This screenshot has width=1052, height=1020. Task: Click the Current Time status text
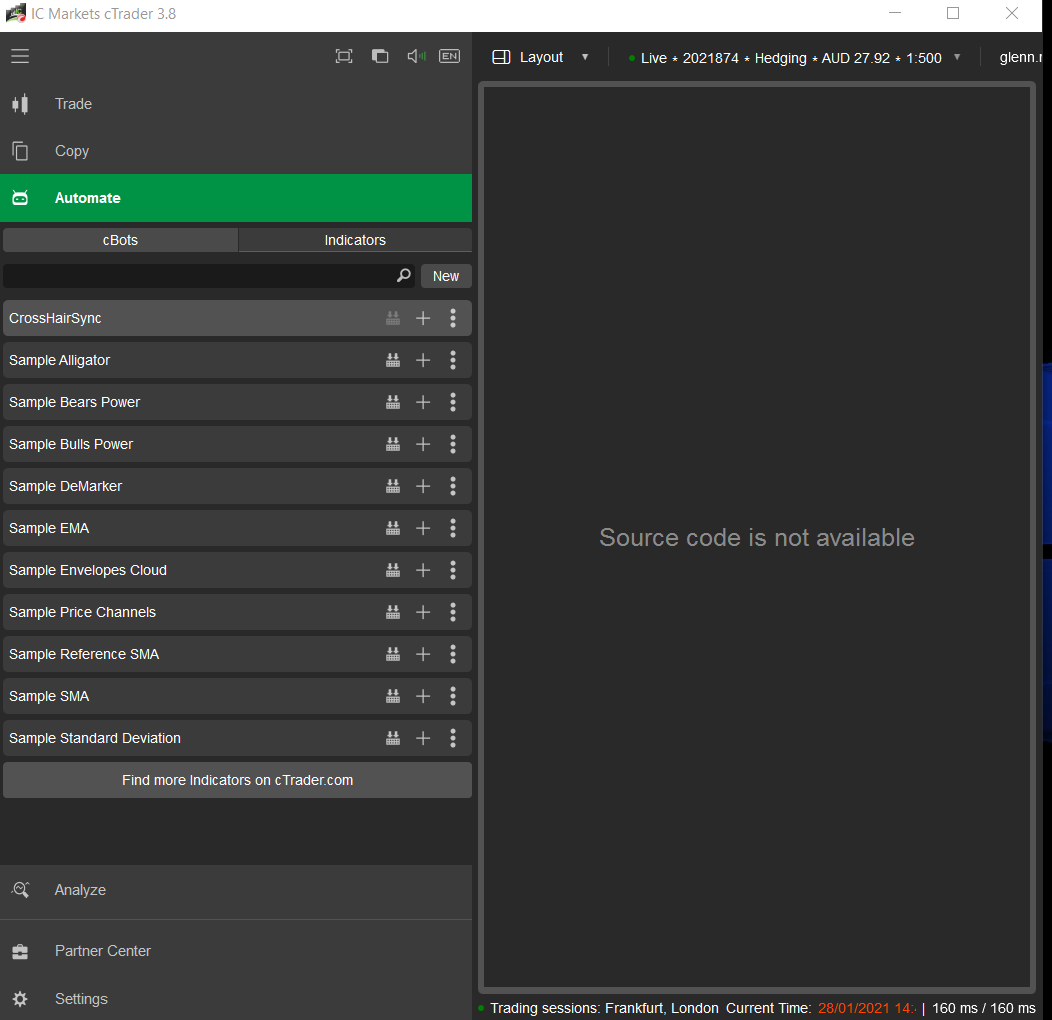[821, 1008]
